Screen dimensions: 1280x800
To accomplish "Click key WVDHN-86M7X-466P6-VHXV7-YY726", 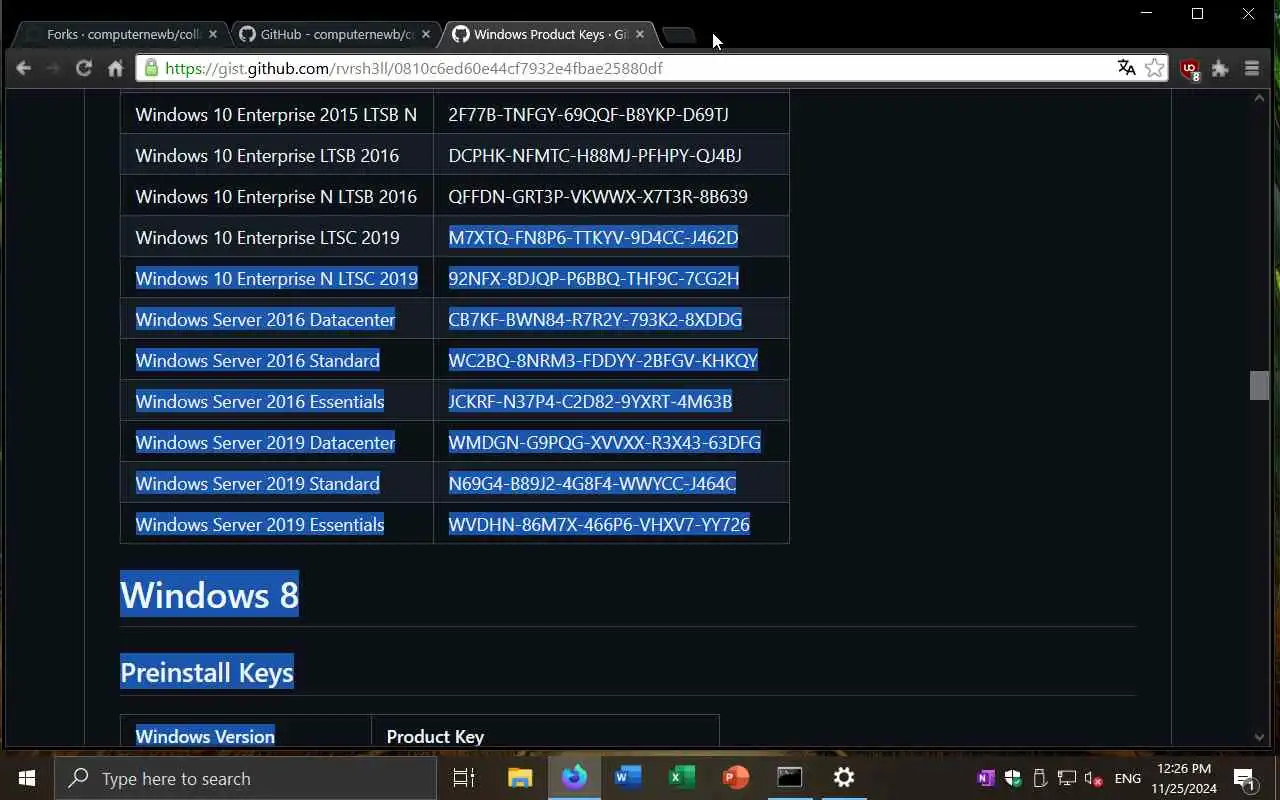I will pyautogui.click(x=599, y=524).
